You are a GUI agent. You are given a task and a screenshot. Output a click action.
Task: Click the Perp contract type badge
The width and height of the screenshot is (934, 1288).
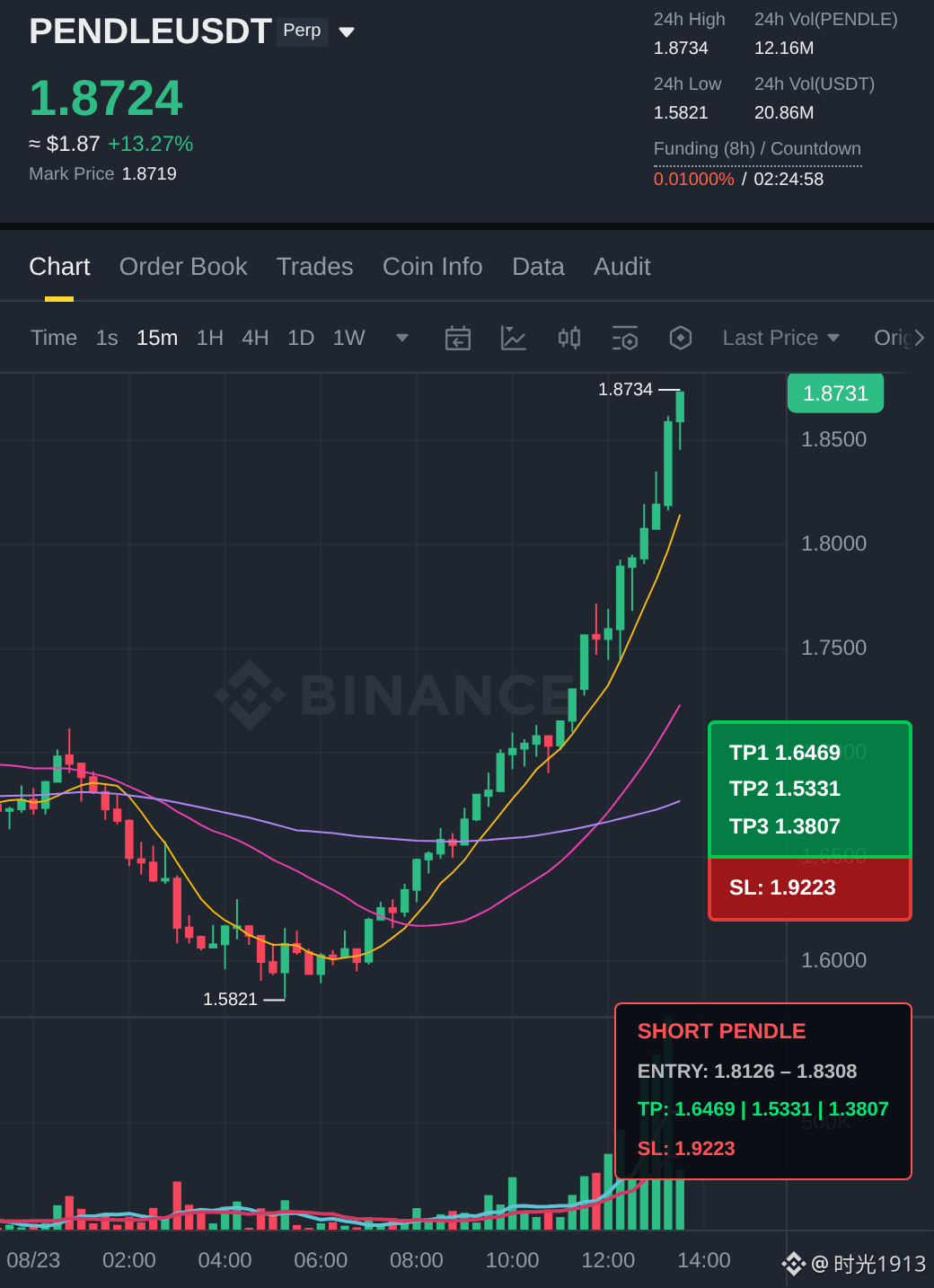[x=302, y=31]
